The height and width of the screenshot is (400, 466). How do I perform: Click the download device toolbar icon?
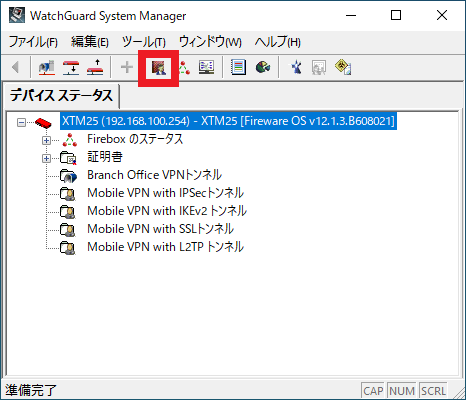coord(71,68)
